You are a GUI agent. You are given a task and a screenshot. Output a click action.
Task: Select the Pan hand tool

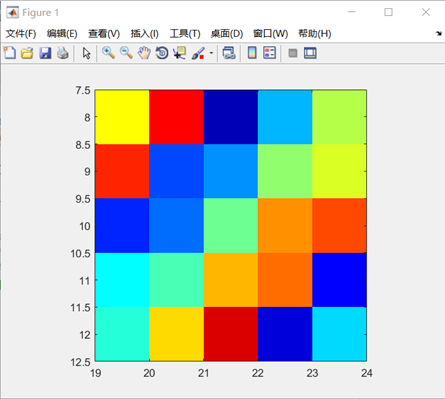tap(144, 53)
